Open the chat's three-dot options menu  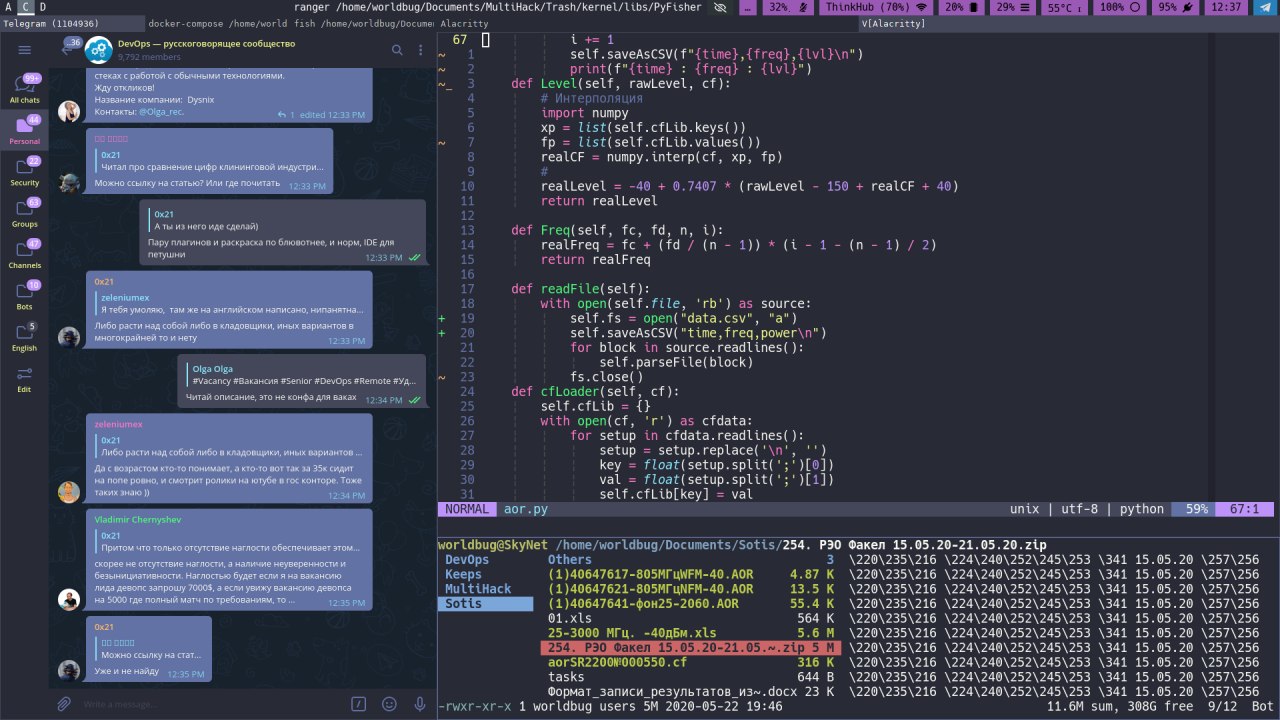[x=421, y=50]
